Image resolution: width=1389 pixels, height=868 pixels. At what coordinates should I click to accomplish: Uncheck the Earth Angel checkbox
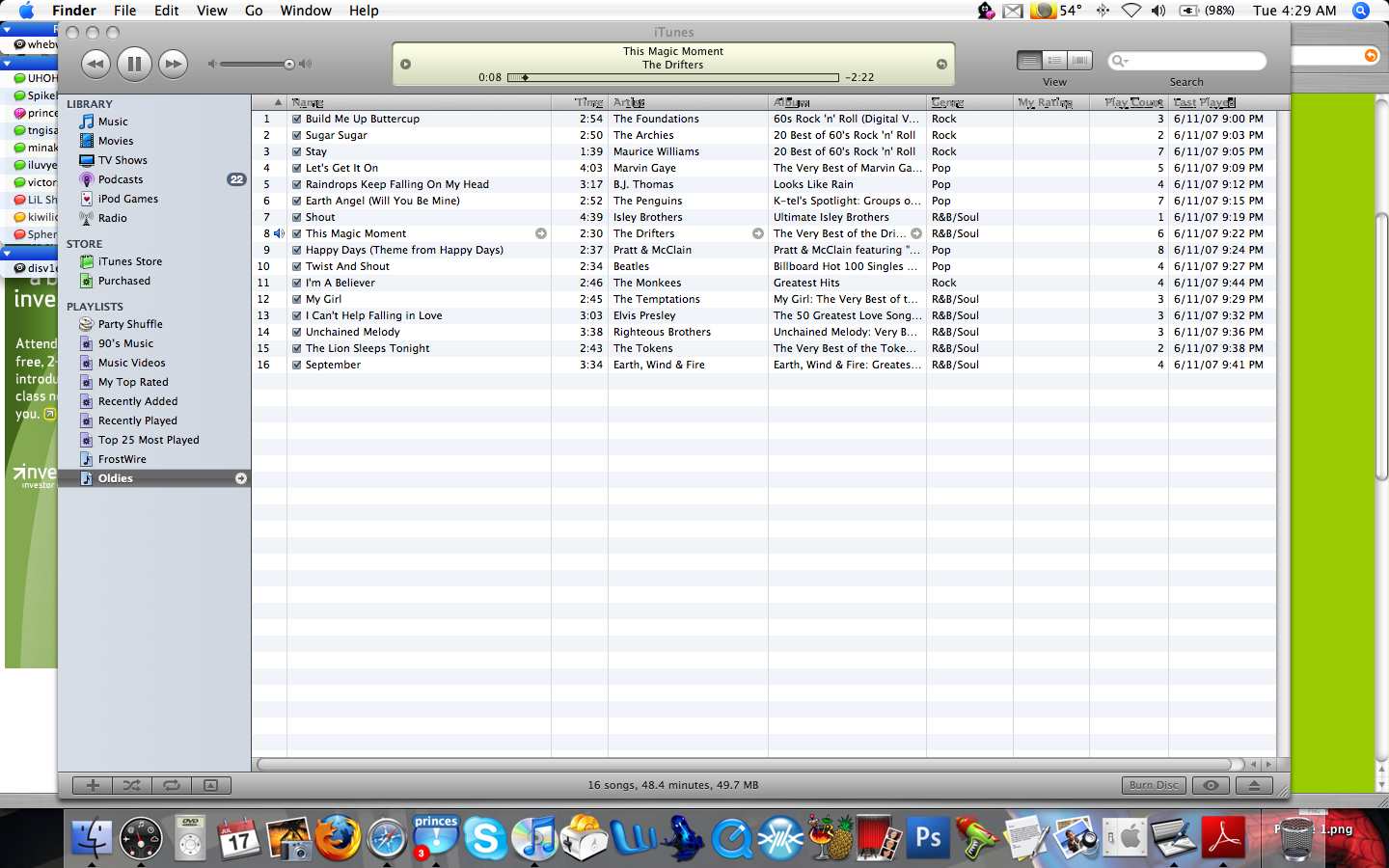[297, 202]
